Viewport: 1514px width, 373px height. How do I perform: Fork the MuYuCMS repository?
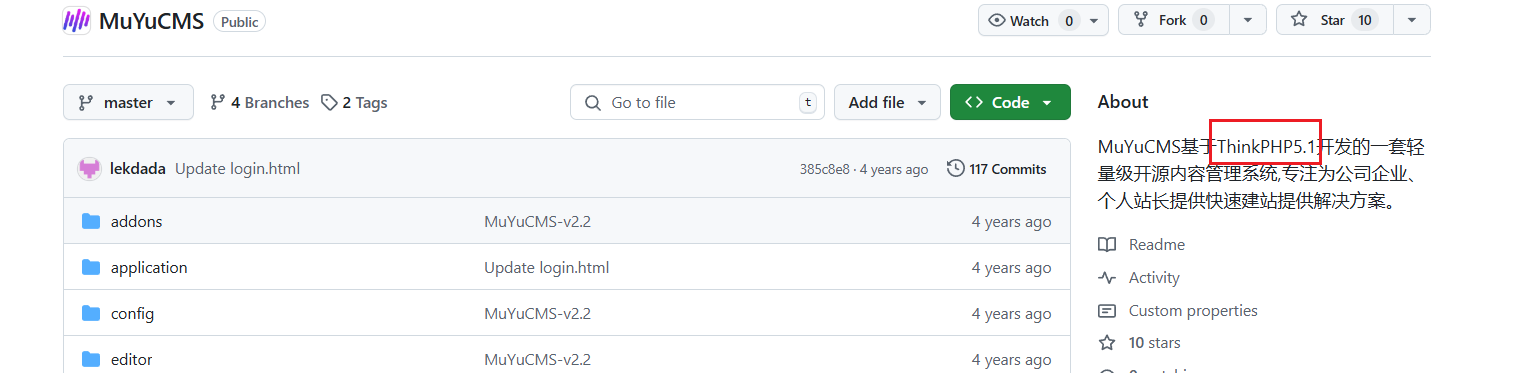point(1173,20)
